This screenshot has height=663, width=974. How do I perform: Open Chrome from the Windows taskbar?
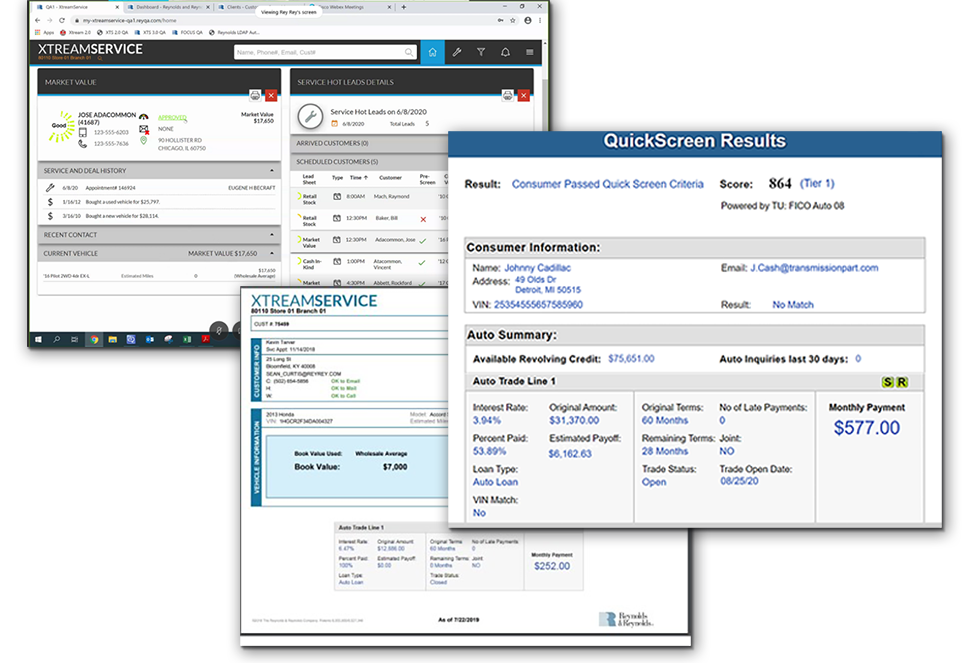94,339
